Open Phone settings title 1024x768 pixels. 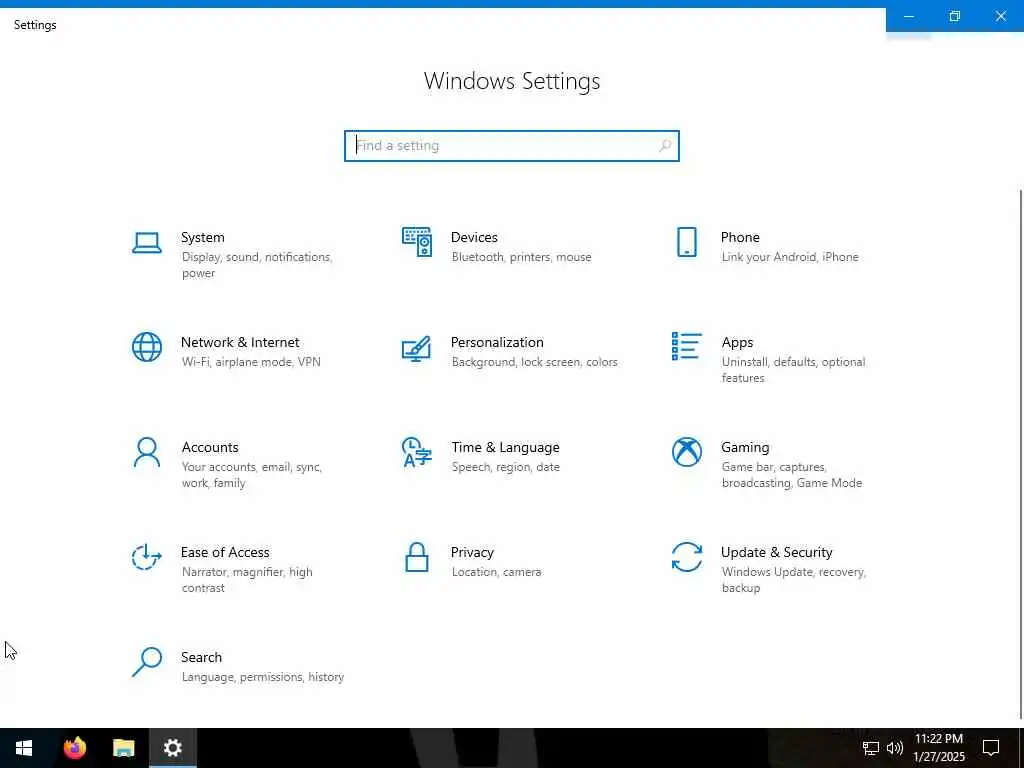click(x=740, y=237)
